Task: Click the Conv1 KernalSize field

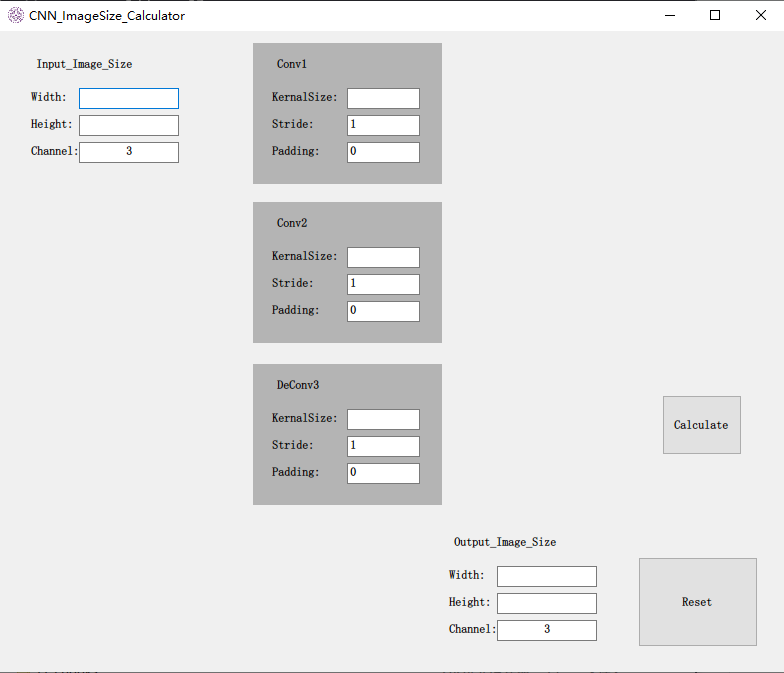Action: coord(384,98)
